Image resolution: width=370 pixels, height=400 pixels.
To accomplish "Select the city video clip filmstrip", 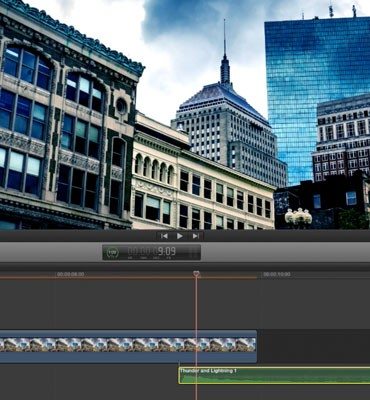I will [128, 345].
